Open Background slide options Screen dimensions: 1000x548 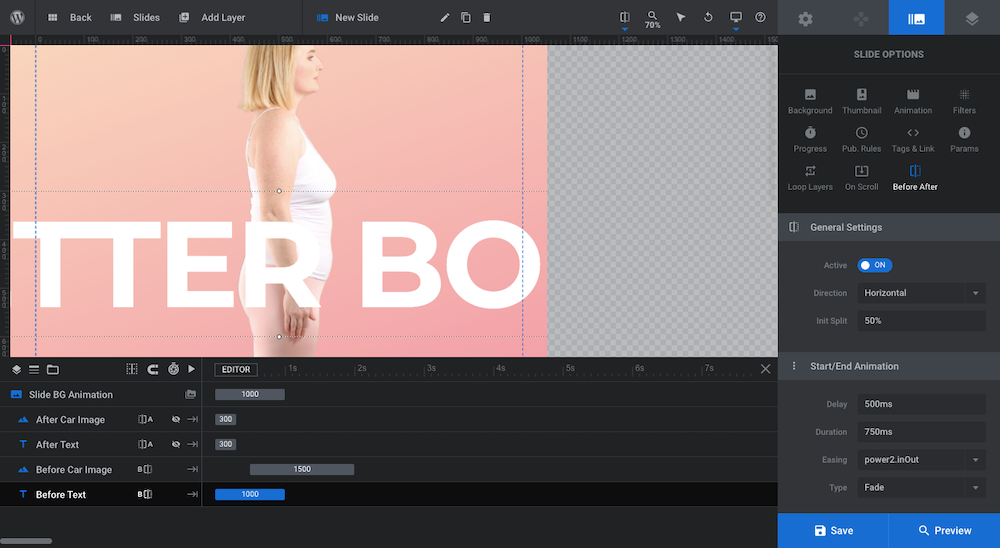[810, 101]
